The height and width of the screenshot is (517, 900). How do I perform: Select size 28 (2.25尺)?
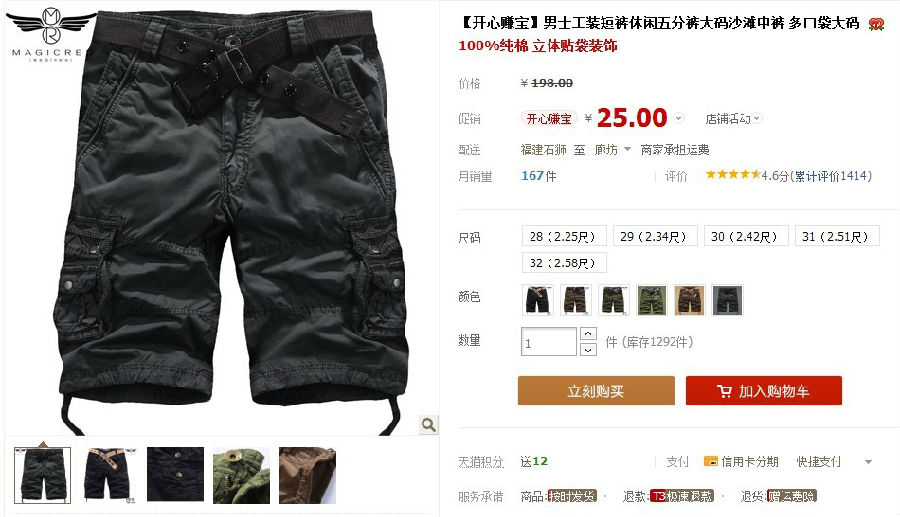tap(564, 236)
